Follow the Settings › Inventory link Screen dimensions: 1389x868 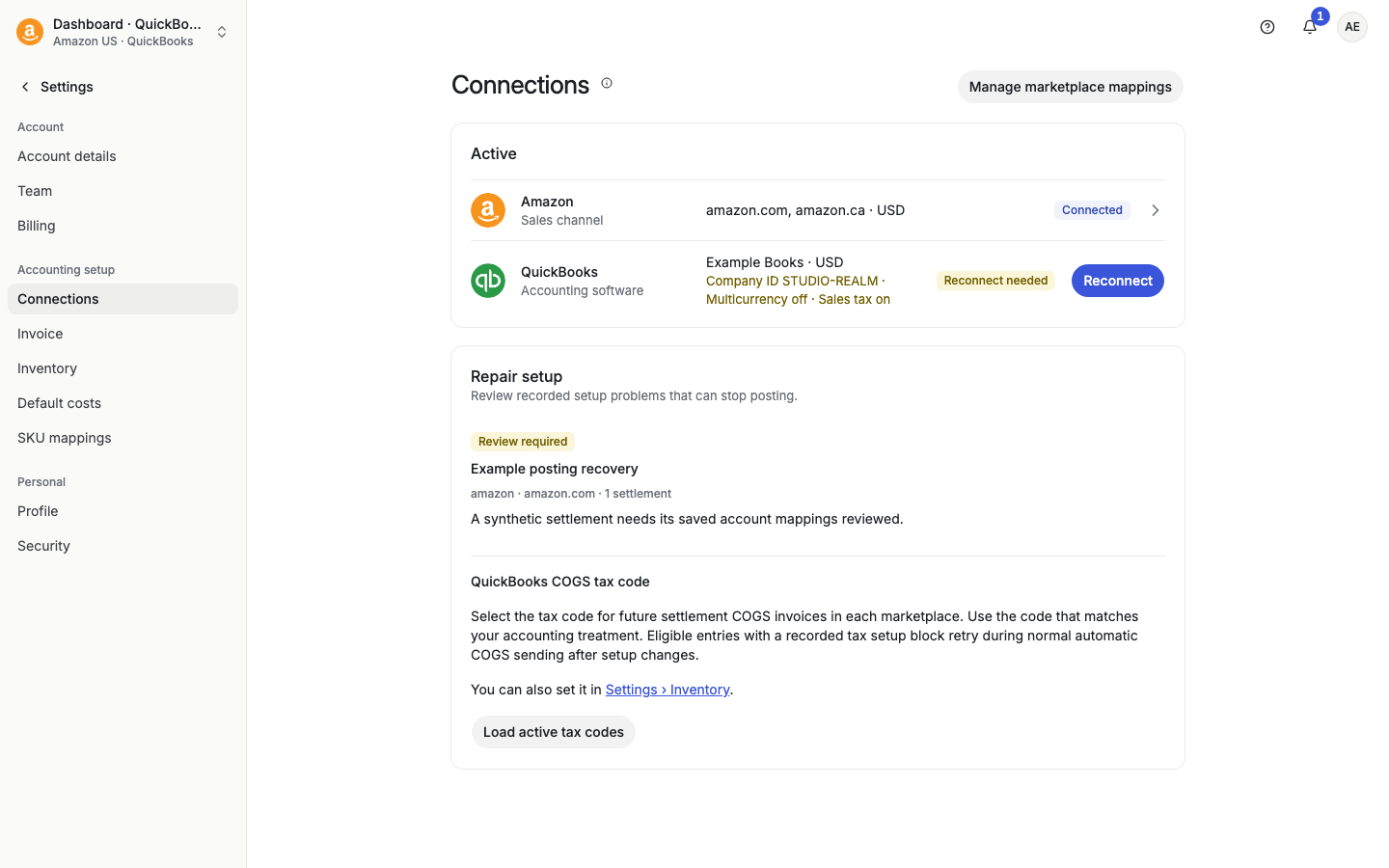click(667, 690)
